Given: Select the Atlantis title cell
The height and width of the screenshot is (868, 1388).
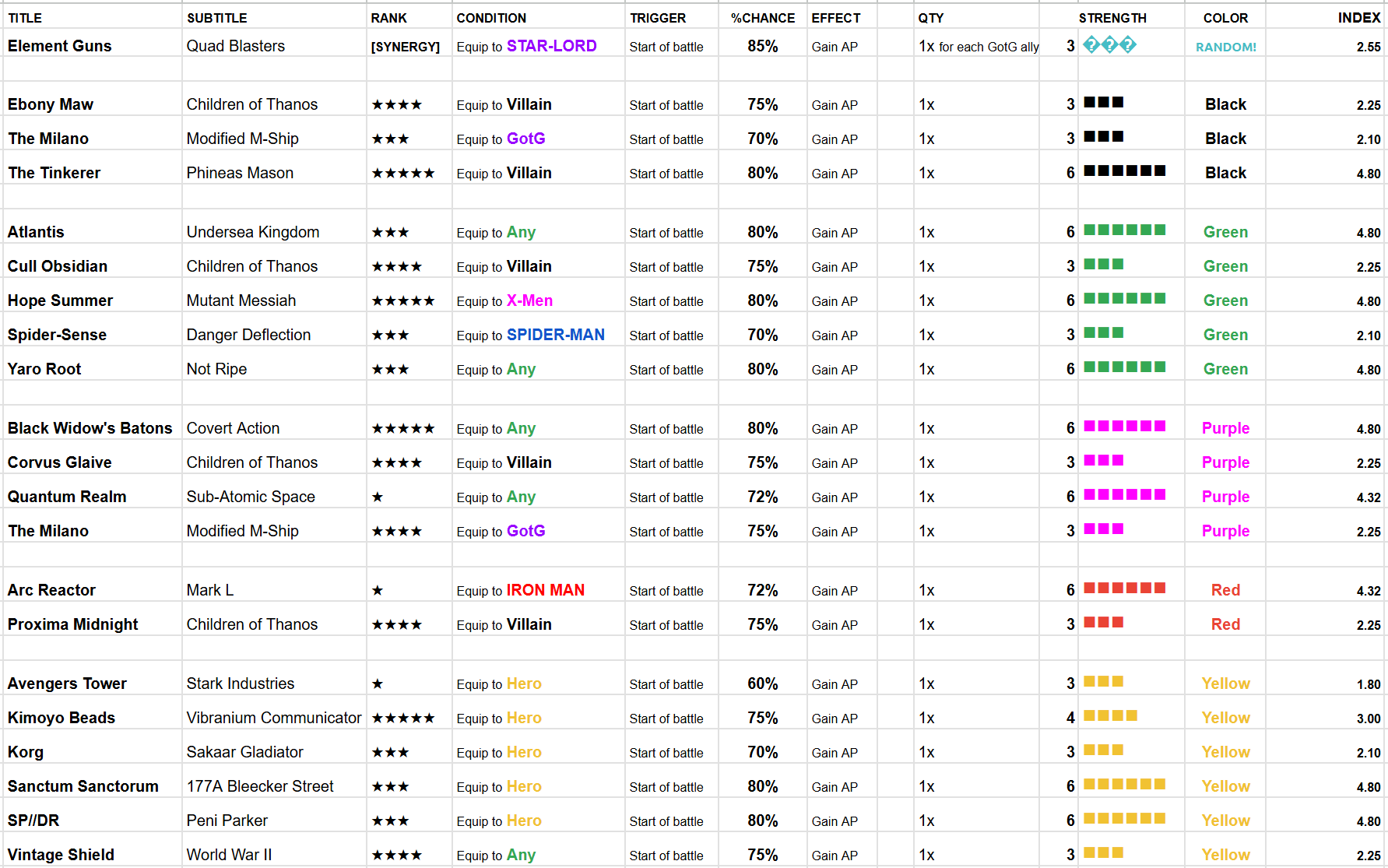Looking at the screenshot, I should click(36, 232).
